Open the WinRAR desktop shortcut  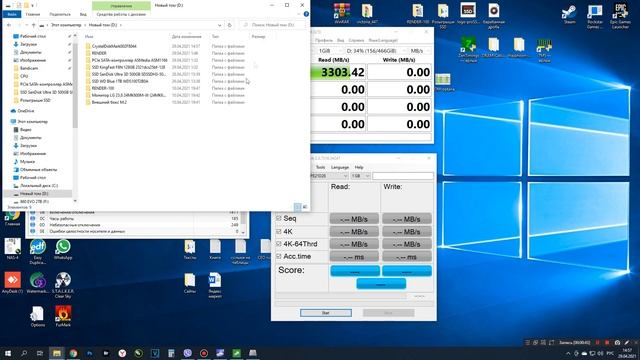click(342, 13)
